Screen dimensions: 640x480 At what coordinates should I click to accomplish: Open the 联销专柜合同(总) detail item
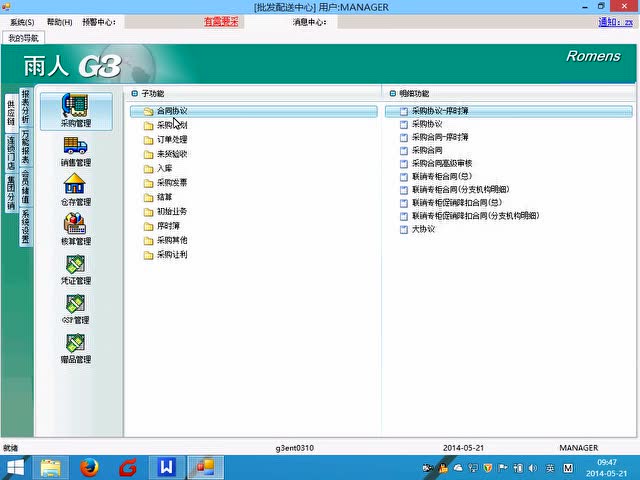pyautogui.click(x=442, y=176)
